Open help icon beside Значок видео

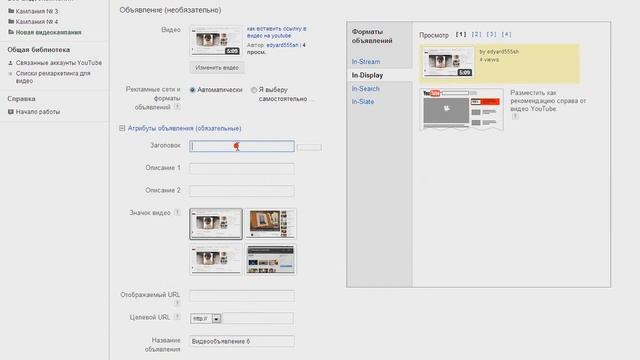tap(177, 213)
